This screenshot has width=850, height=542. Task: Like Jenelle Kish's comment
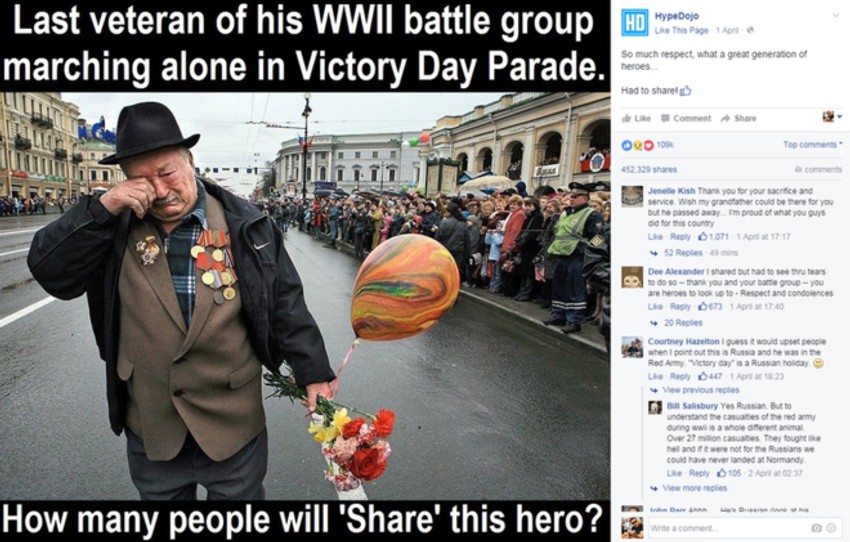click(x=655, y=237)
